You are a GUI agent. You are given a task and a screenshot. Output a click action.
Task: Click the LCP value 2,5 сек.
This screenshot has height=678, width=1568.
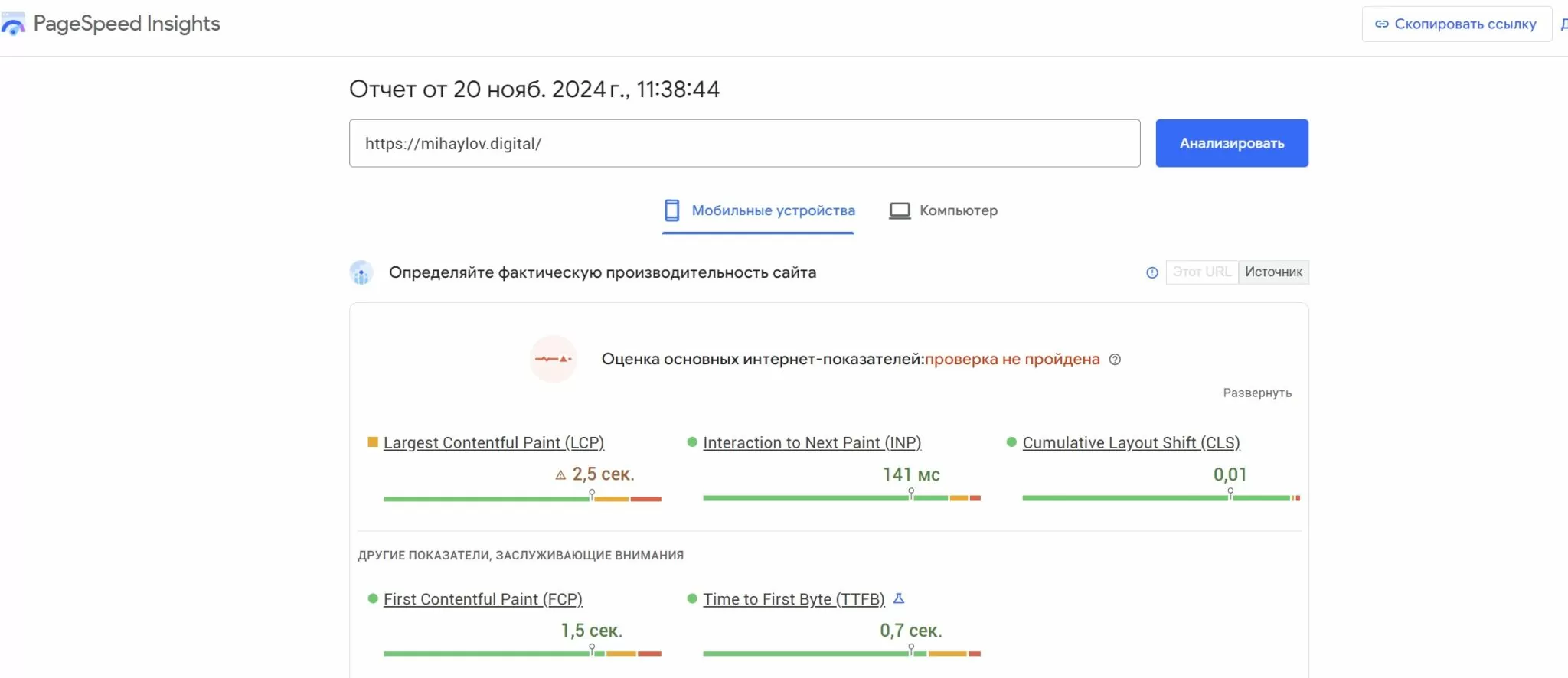603,474
